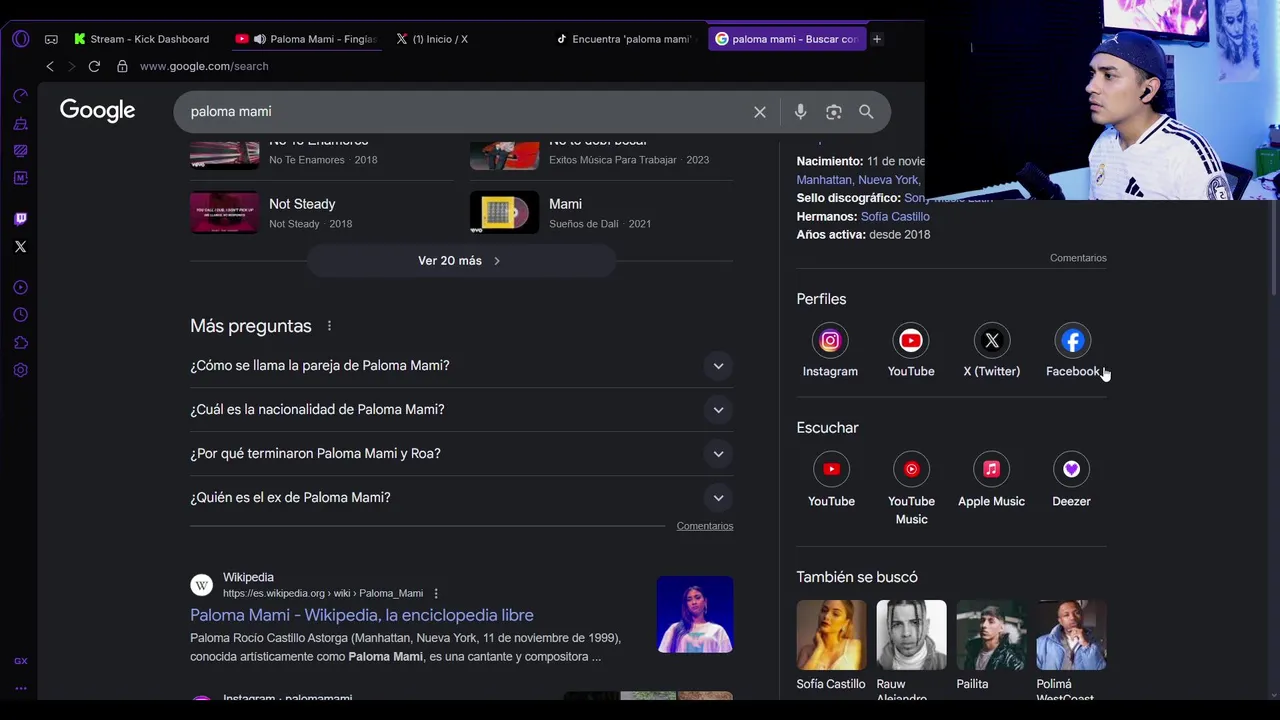Open the Sofía Castillo sibling link
Screen dimensions: 1280x720
point(895,216)
